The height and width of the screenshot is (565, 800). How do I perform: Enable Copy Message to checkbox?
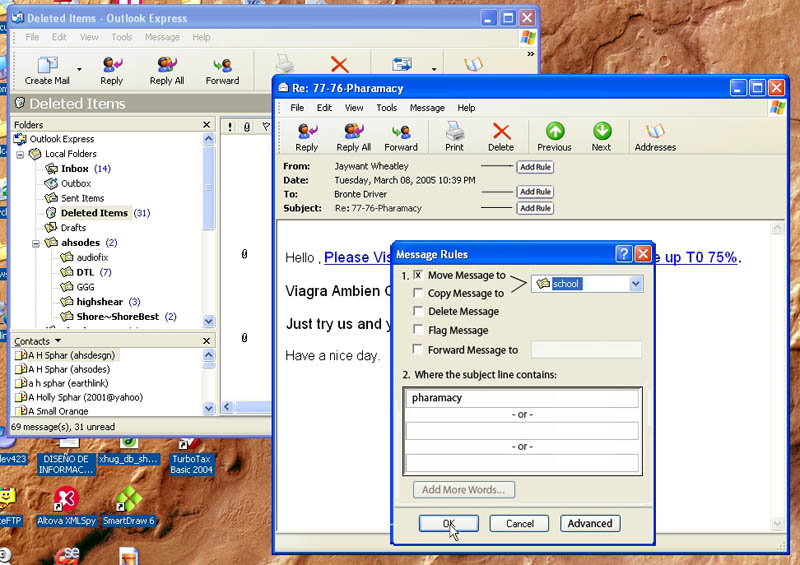pos(418,293)
